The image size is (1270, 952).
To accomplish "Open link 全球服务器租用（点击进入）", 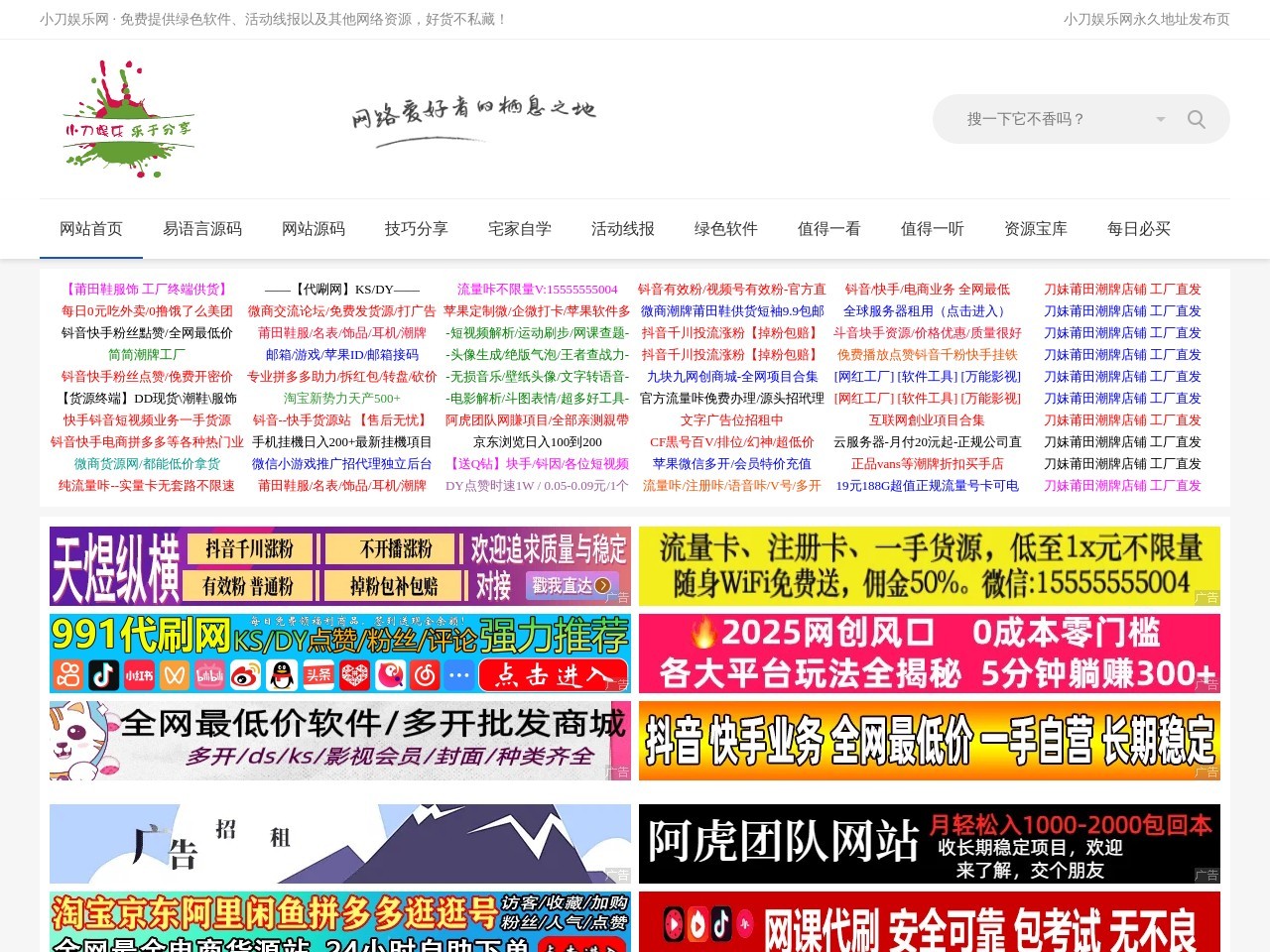I will [x=928, y=311].
